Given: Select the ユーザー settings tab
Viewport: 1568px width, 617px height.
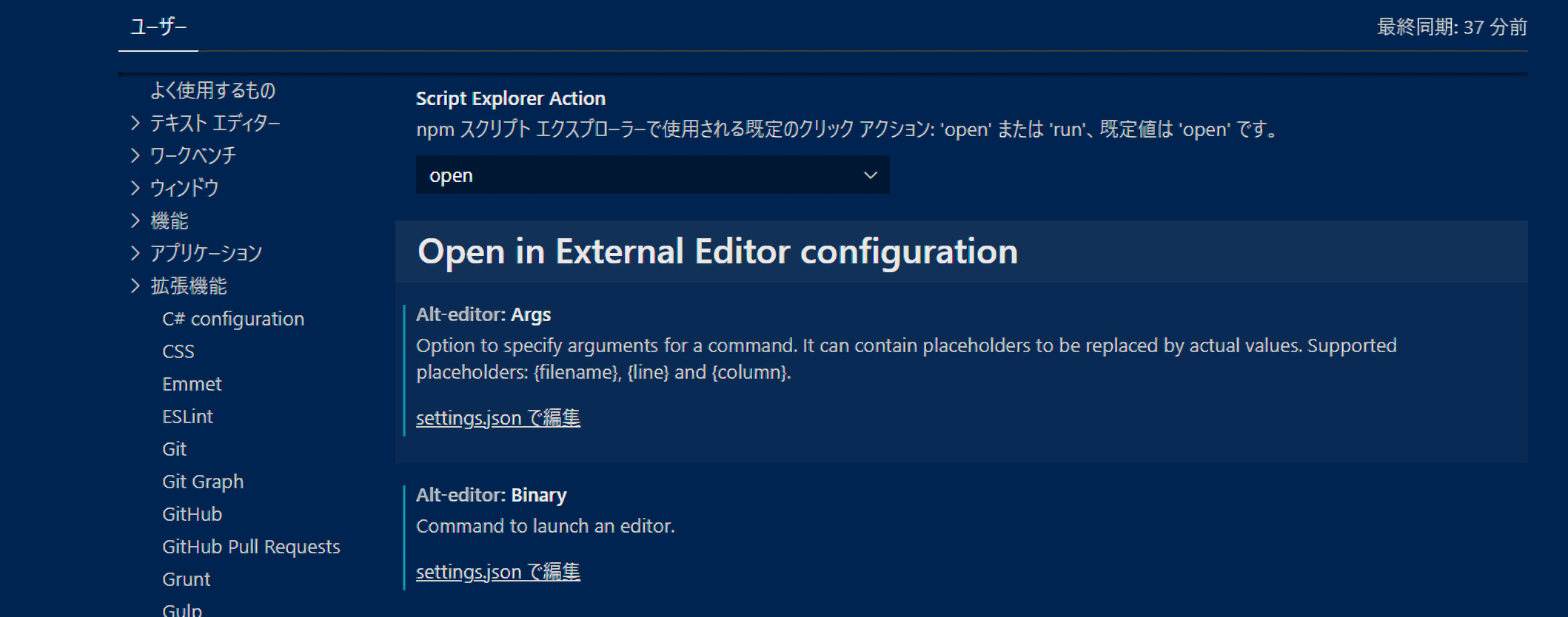Looking at the screenshot, I should [158, 27].
